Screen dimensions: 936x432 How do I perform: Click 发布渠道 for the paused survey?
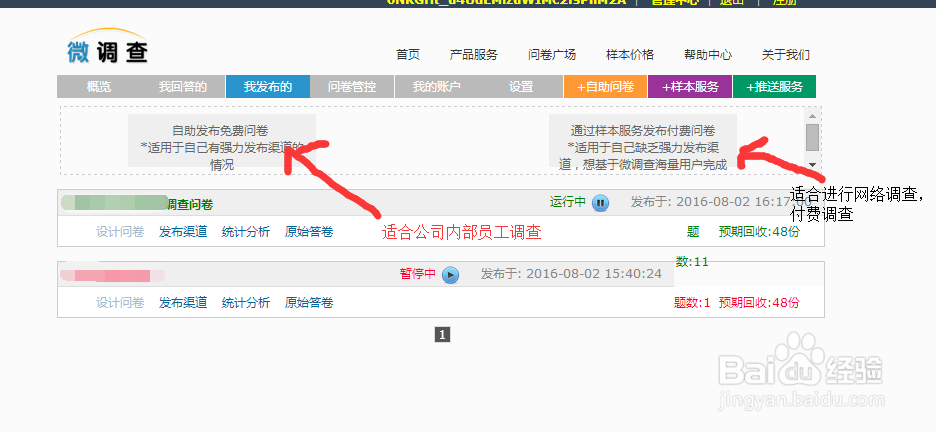tap(183, 303)
